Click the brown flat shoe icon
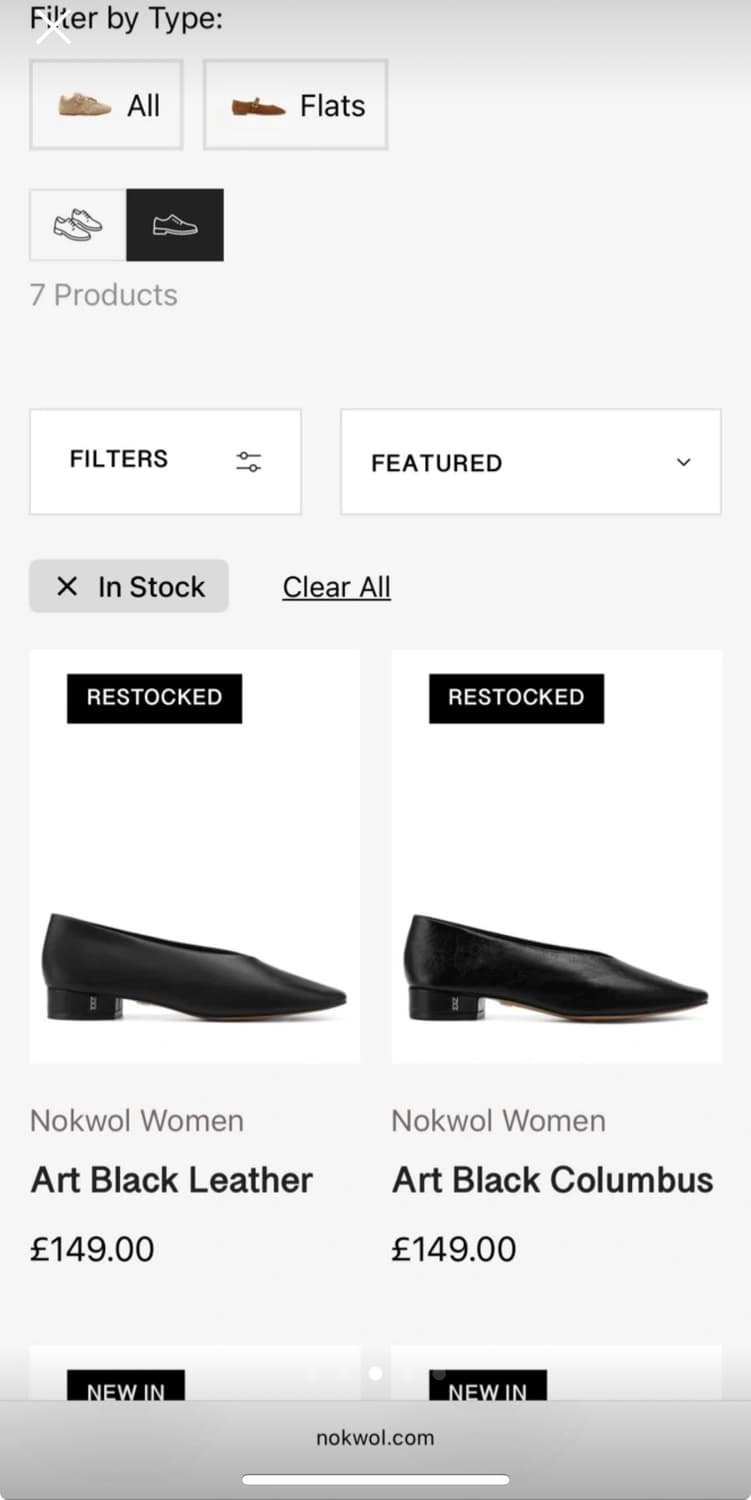This screenshot has width=751, height=1500. [258, 106]
